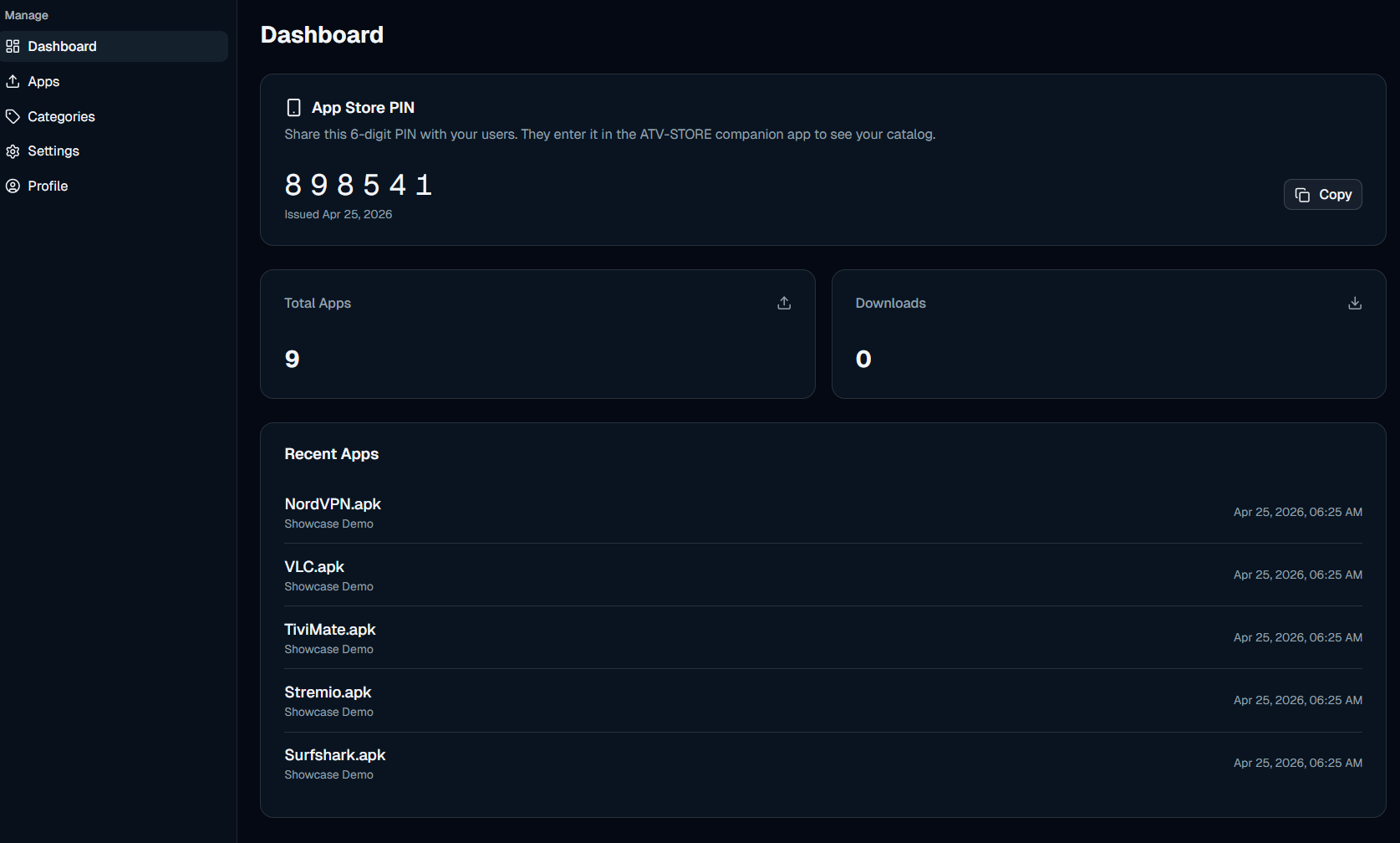Click Showcase Demo under Stremio.apk
Image resolution: width=1400 pixels, height=843 pixels.
pyautogui.click(x=328, y=712)
